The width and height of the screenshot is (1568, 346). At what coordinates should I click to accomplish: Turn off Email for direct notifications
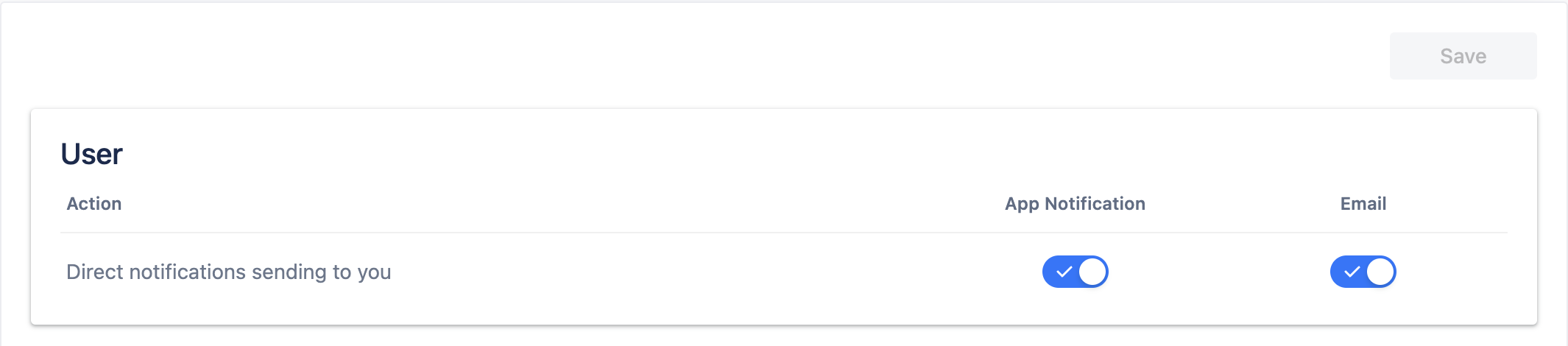(1363, 272)
